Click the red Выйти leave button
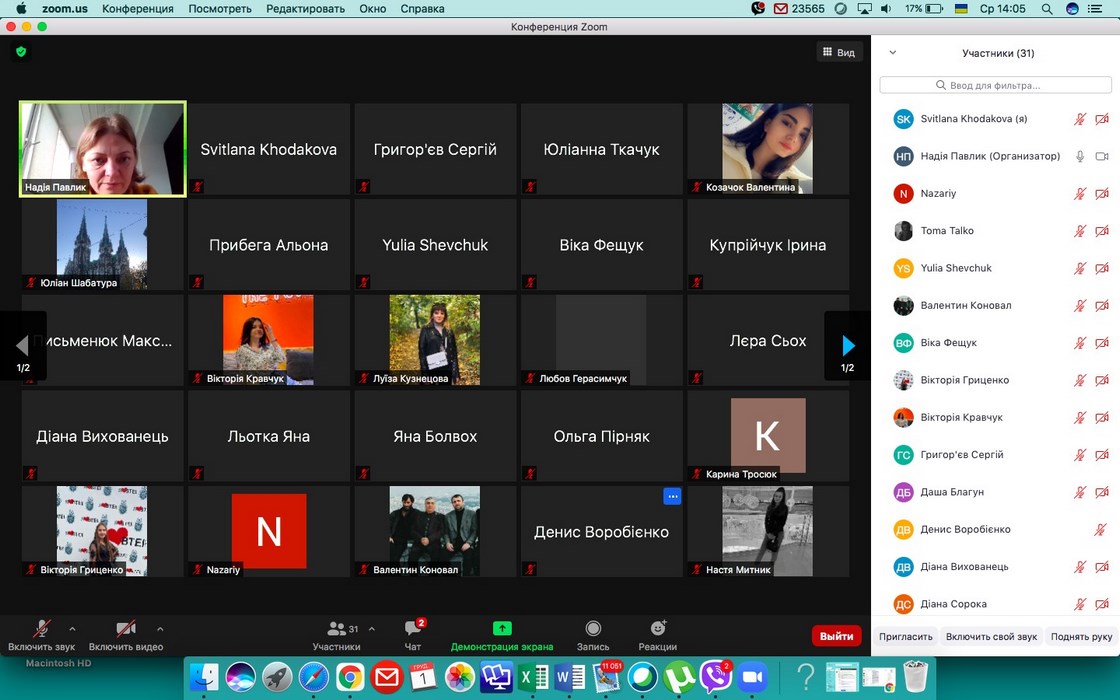 pyautogui.click(x=836, y=636)
